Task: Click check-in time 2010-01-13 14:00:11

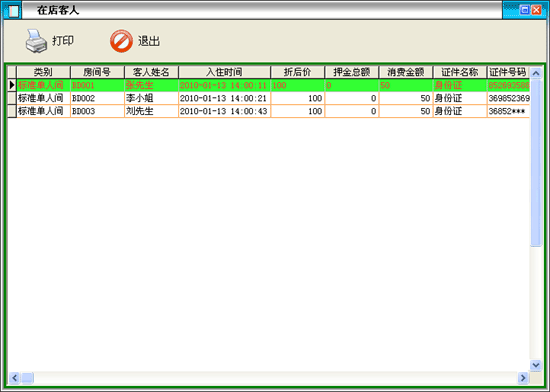Action: 224,85
